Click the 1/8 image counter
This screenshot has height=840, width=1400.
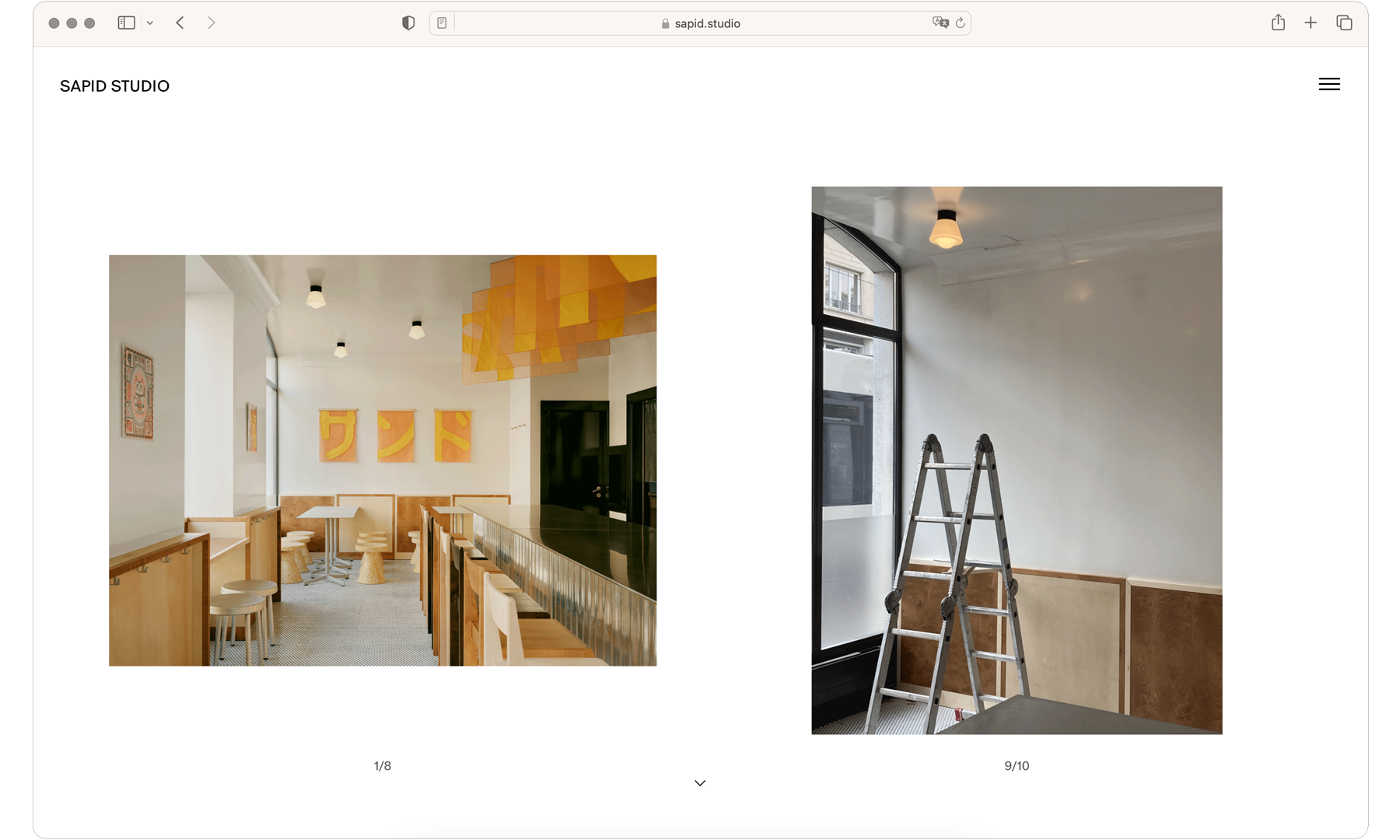pyautogui.click(x=383, y=766)
